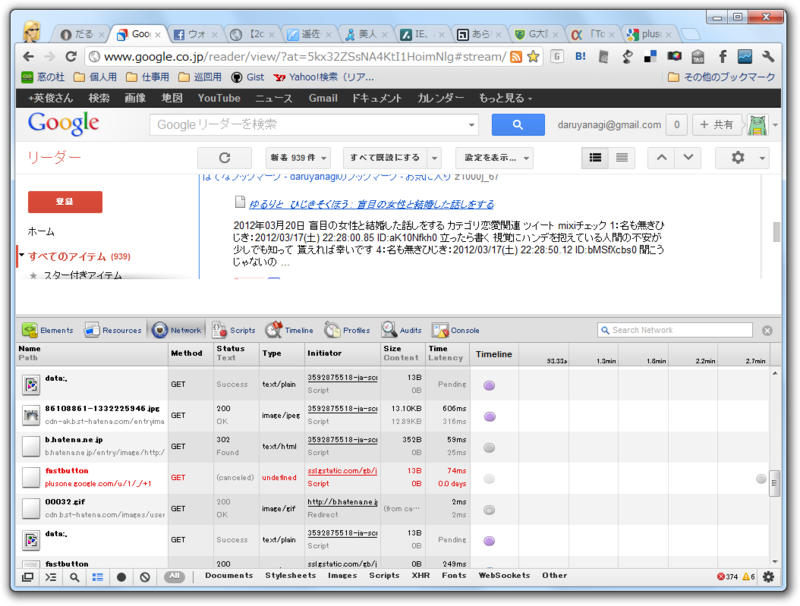Open the もっと見る menu
Screen dimensions: 800x606
point(505,98)
